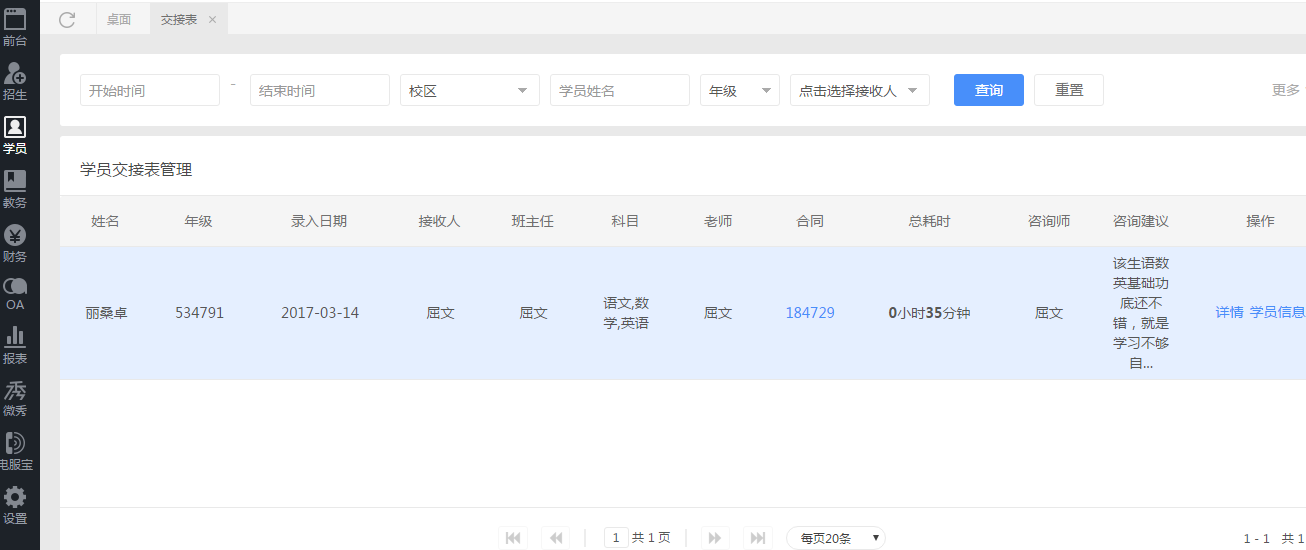
Task: Open the 点击选择接收人 recipient dropdown
Action: [x=860, y=90]
